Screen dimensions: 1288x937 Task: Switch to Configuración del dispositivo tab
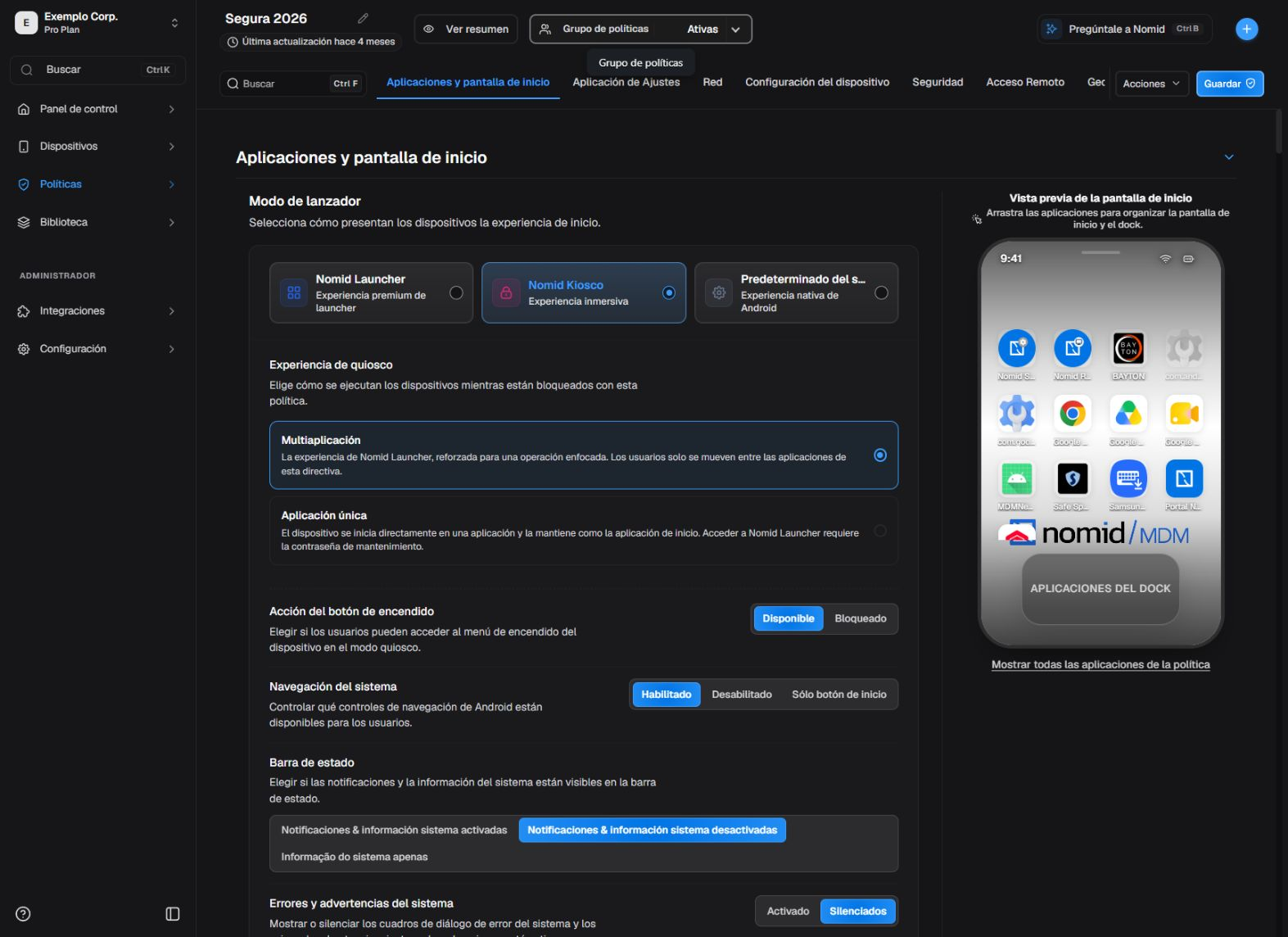[817, 82]
